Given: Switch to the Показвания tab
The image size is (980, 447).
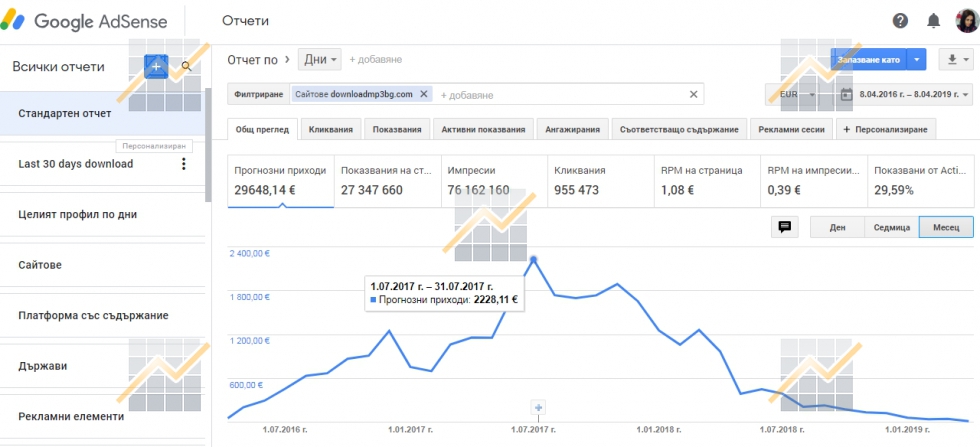Looking at the screenshot, I should [x=396, y=129].
